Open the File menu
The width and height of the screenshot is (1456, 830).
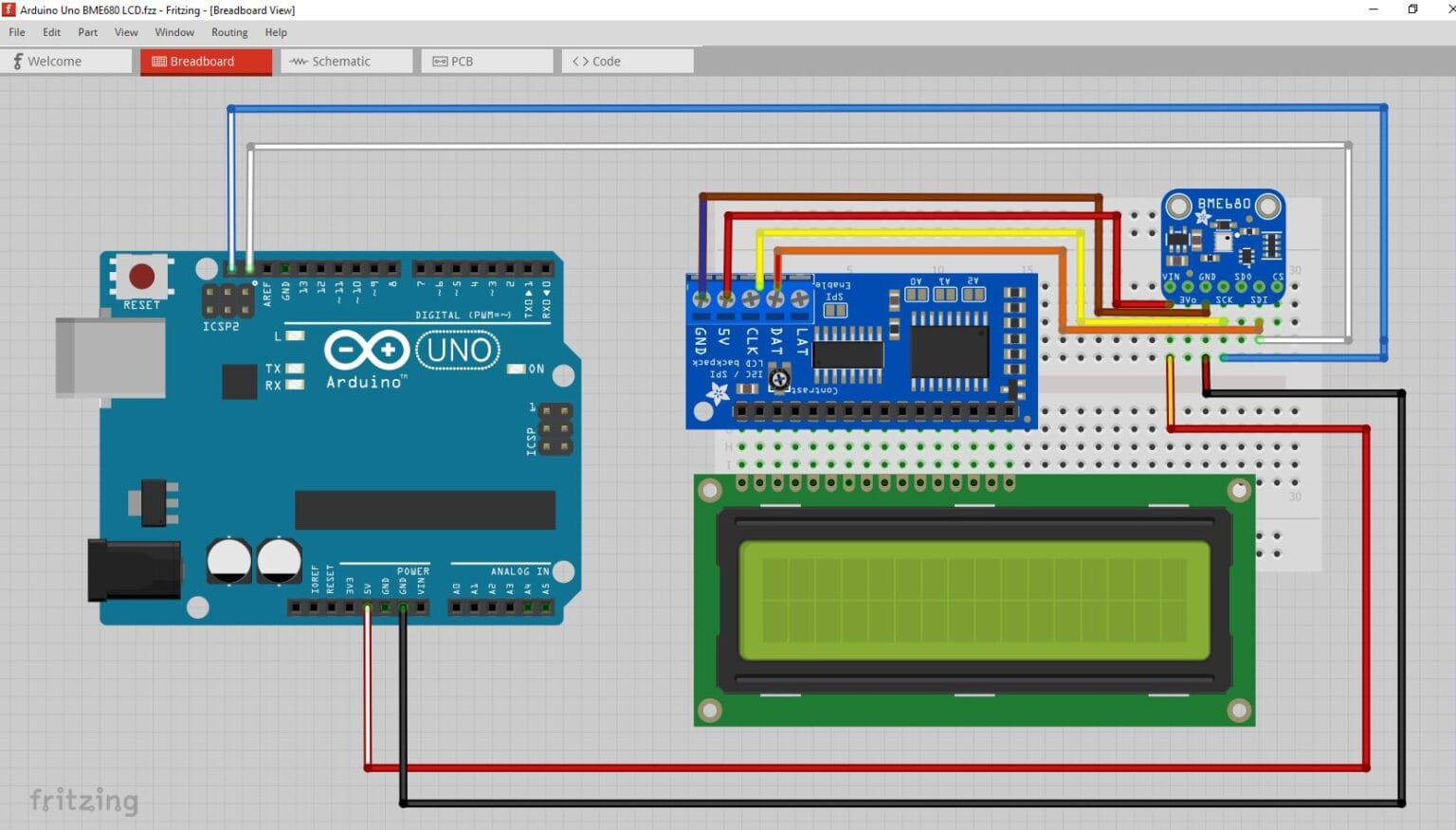(x=17, y=32)
